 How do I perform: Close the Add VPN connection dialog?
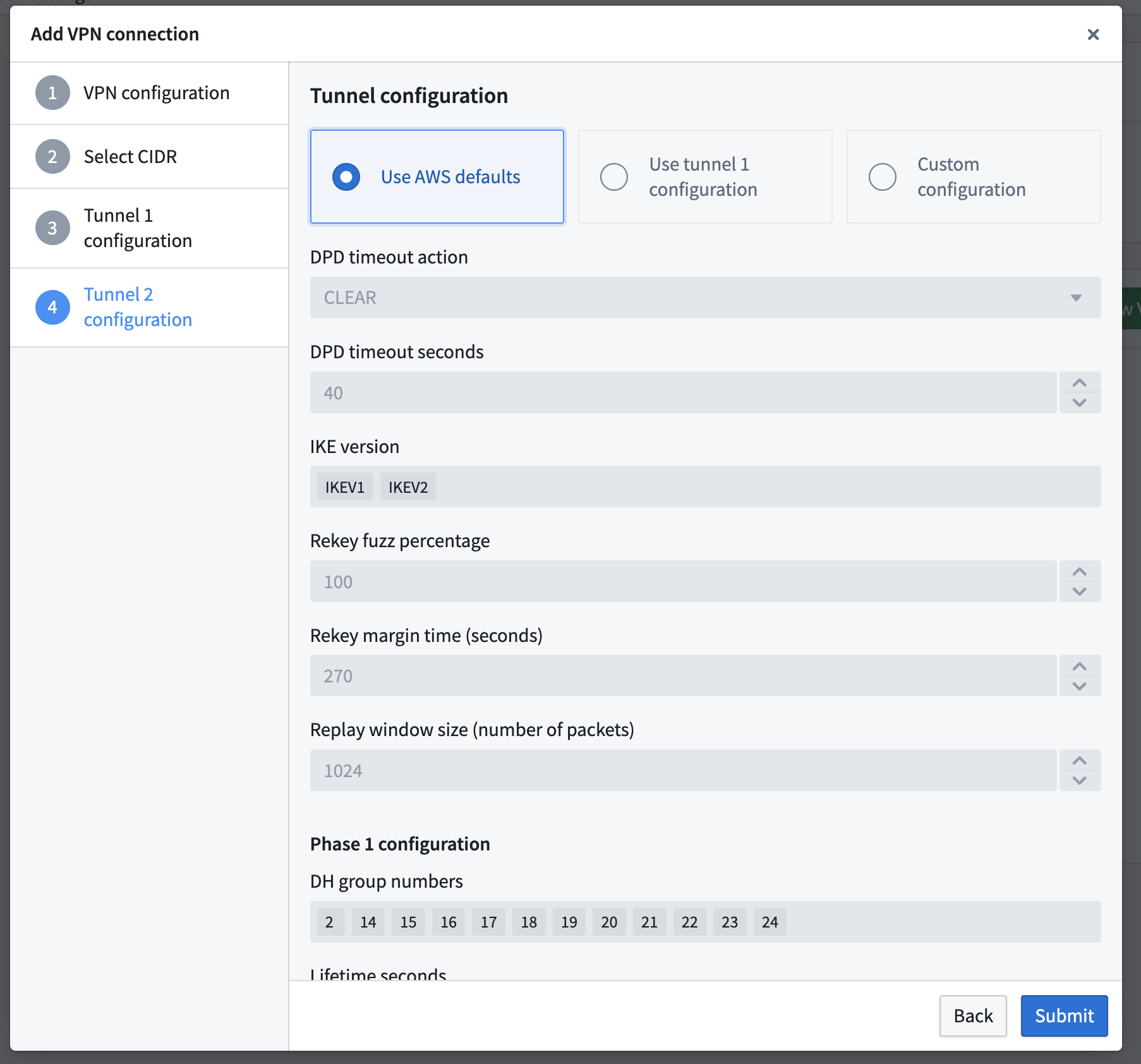click(x=1092, y=34)
